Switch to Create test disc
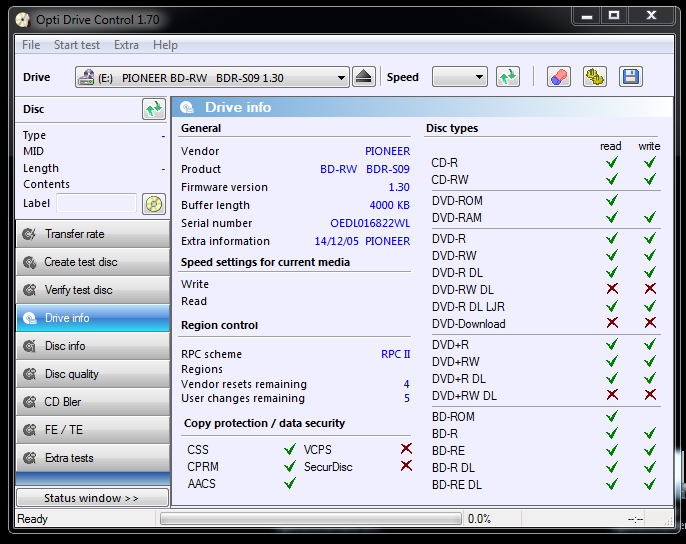The width and height of the screenshot is (686, 544). click(x=93, y=262)
